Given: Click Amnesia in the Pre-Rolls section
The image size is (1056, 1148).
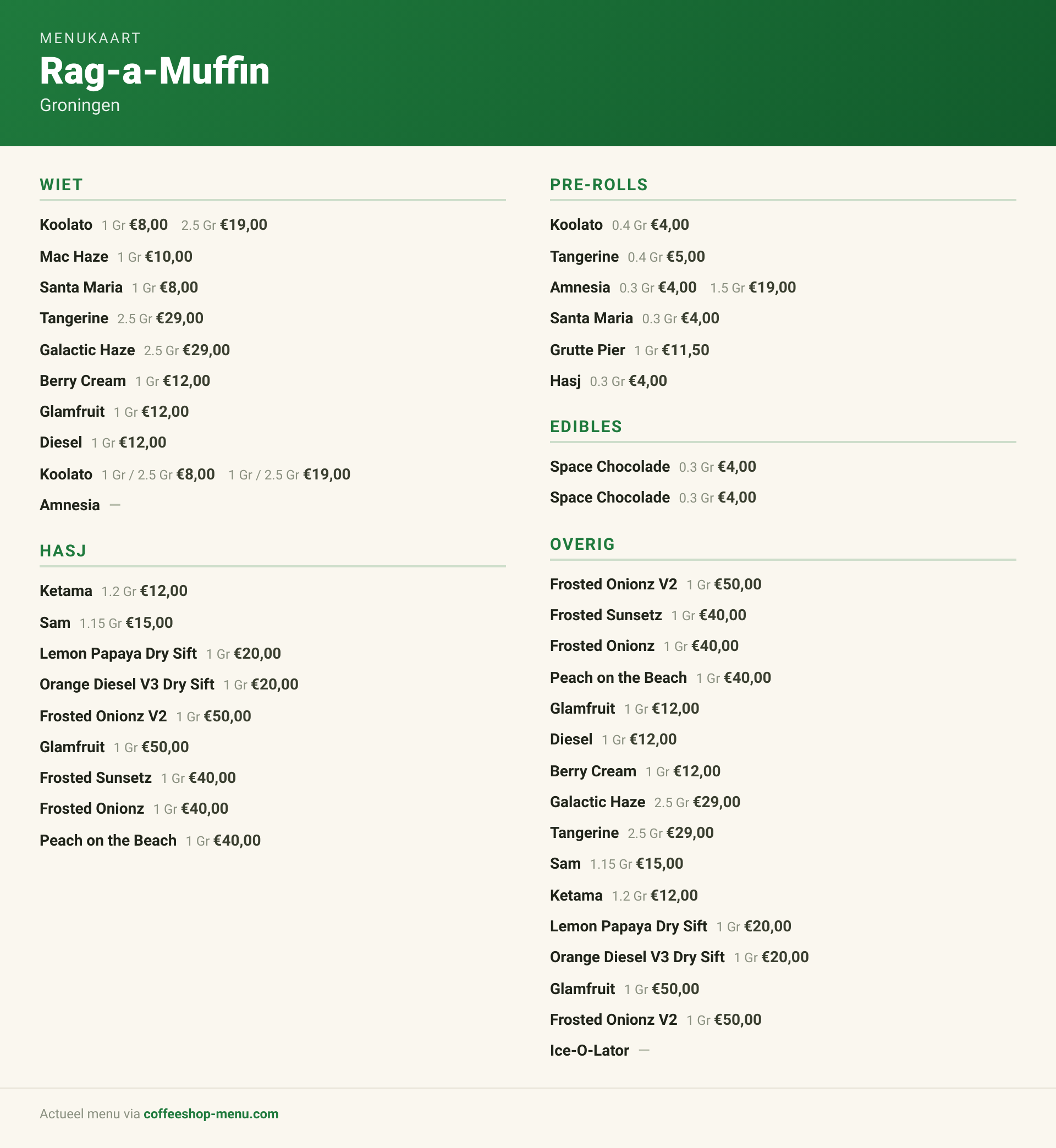Looking at the screenshot, I should tap(580, 288).
